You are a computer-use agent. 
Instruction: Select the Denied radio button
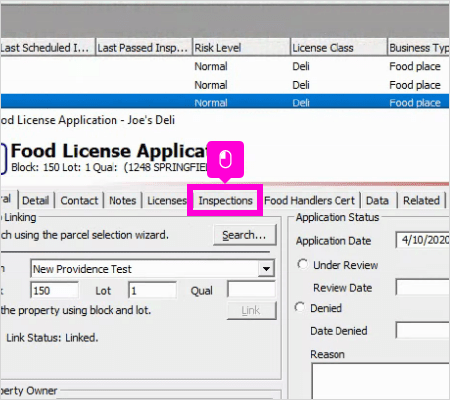click(300, 307)
